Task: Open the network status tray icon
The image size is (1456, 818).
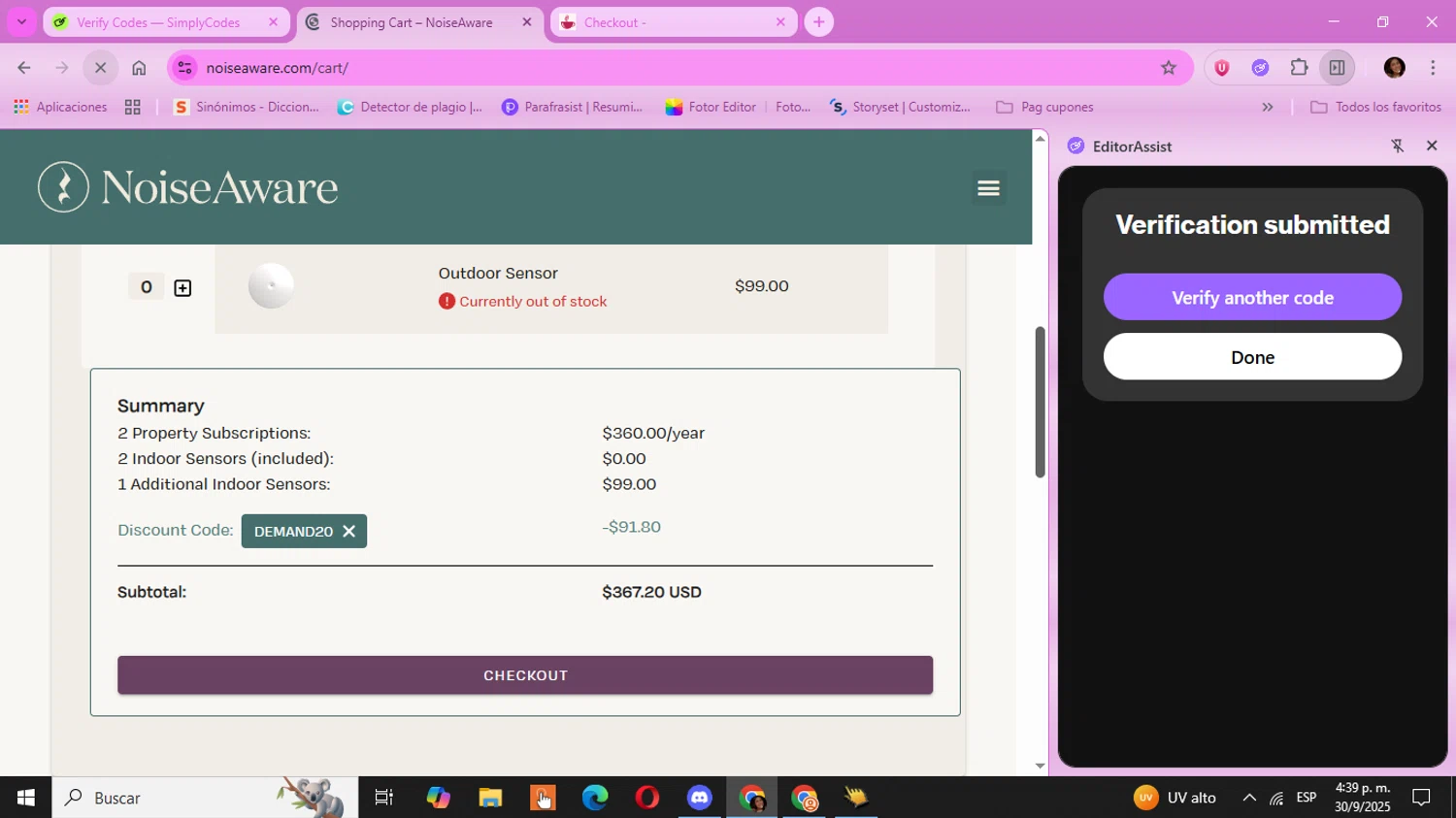Action: (x=1276, y=798)
